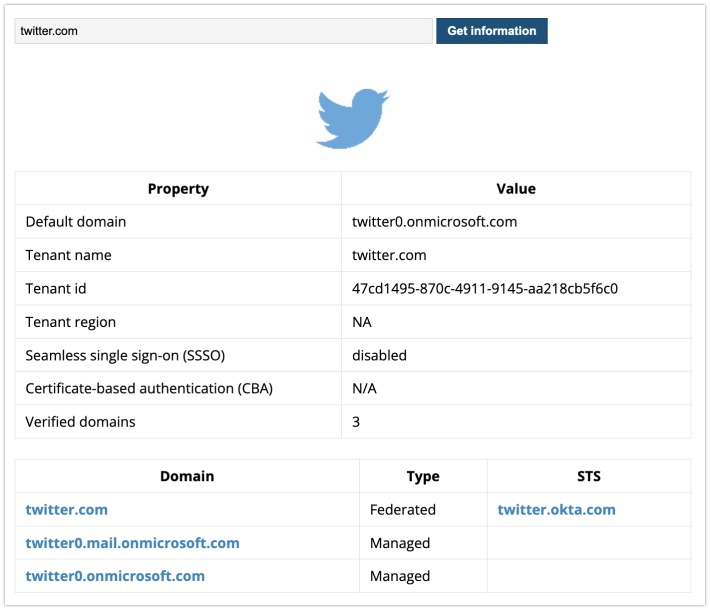Viewport: 710px width, 610px height.
Task: Open the twitter0.onmicrosoft.com domain link
Action: (x=115, y=576)
